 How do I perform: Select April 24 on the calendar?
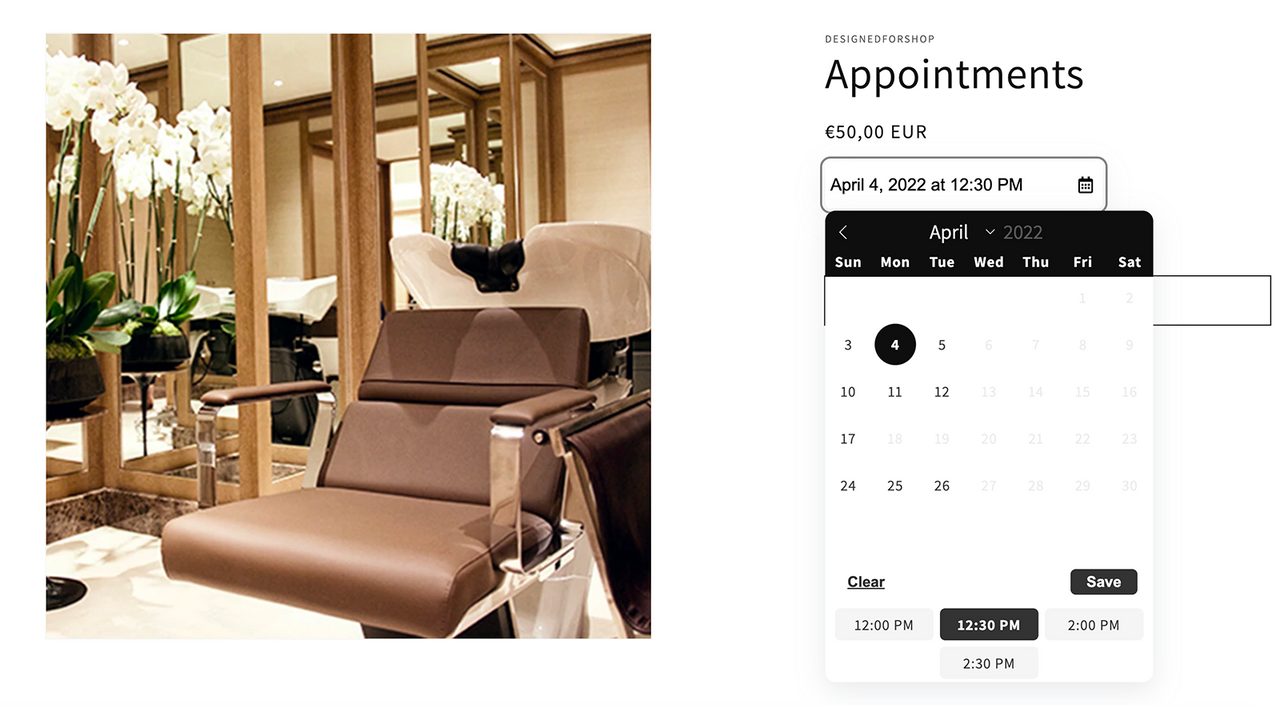(848, 486)
